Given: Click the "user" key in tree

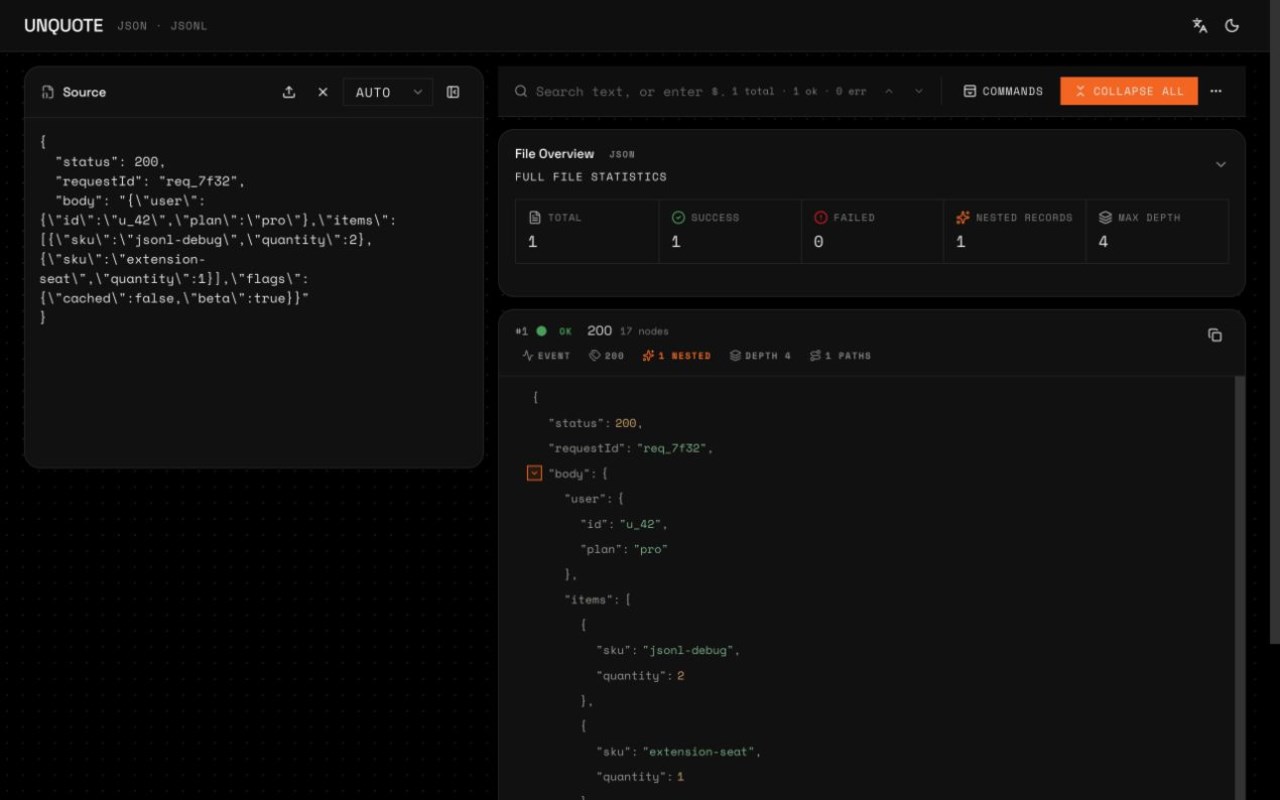Looking at the screenshot, I should click(587, 499).
